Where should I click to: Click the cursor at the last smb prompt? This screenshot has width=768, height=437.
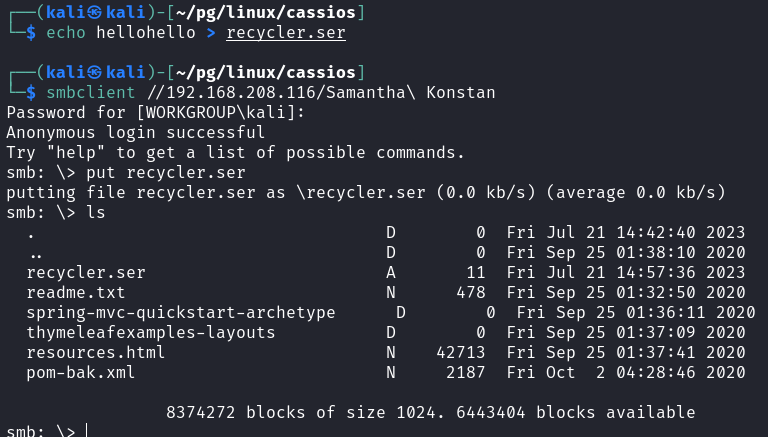(88, 431)
